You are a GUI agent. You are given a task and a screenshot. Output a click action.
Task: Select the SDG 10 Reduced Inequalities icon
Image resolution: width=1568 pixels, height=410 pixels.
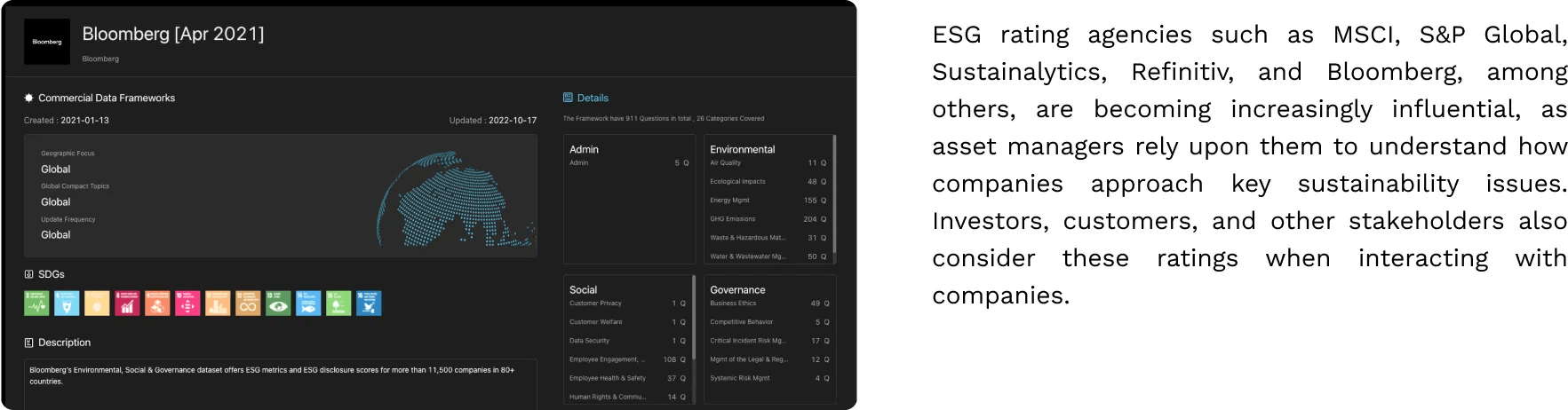tap(187, 304)
